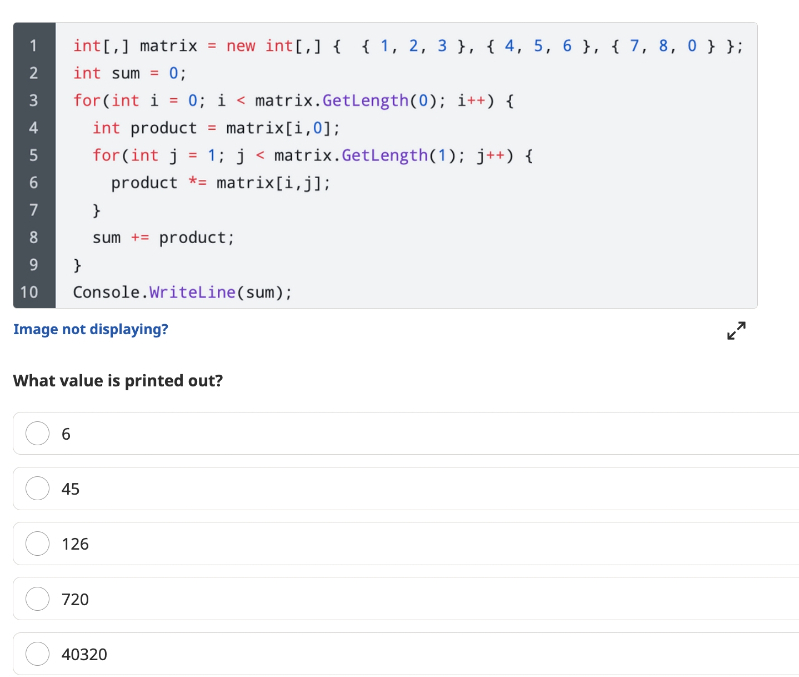Click the "product *=" statement on line six
Image resolution: width=799 pixels, height=677 pixels.
tap(158, 182)
